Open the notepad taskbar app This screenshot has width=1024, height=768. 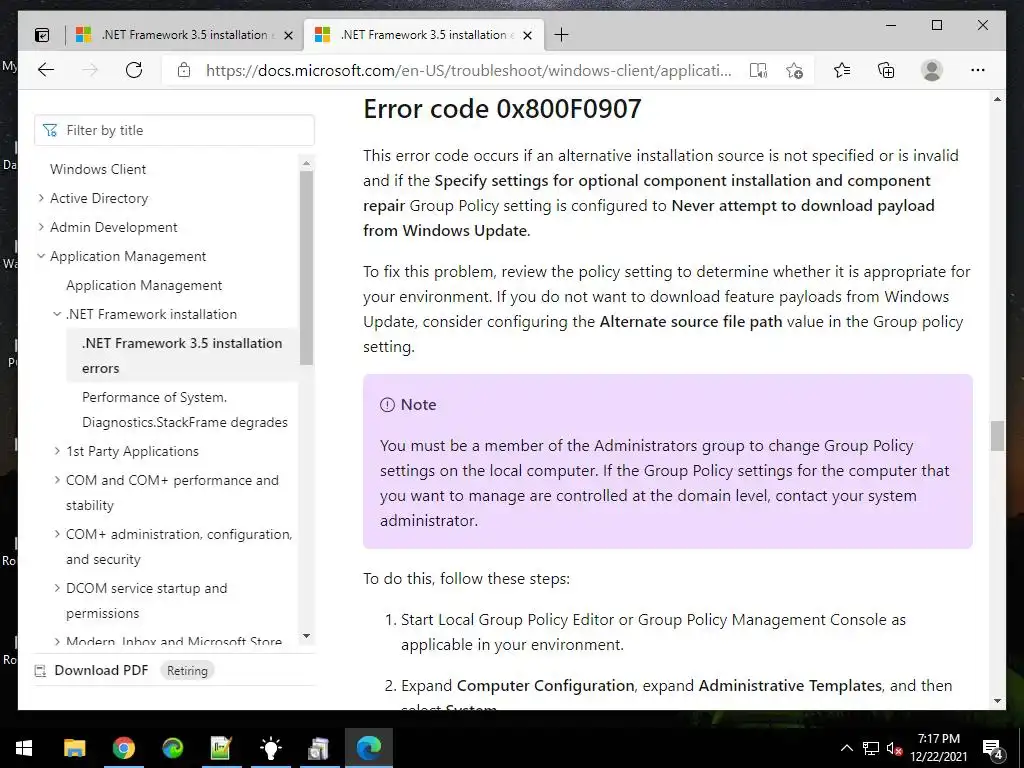221,748
